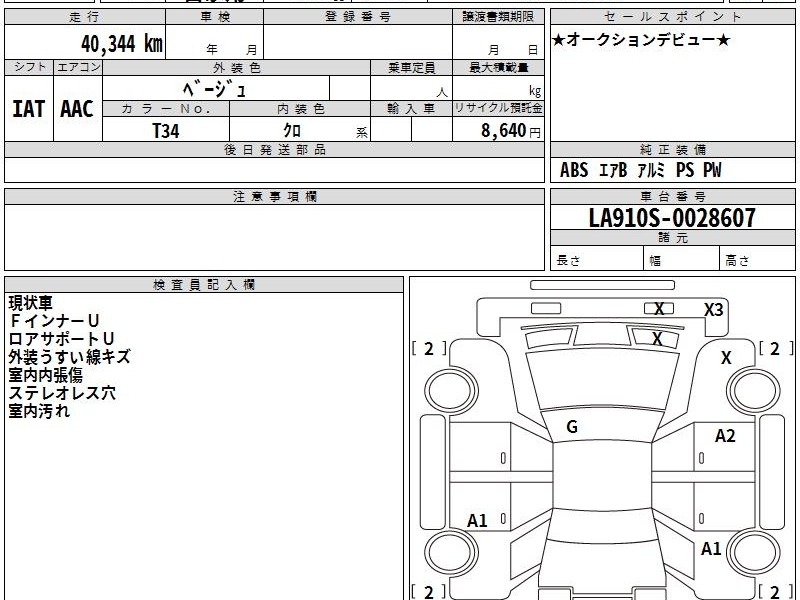The image size is (800, 600).
Task: Click the 輸入車 header cell
Action: click(412, 109)
